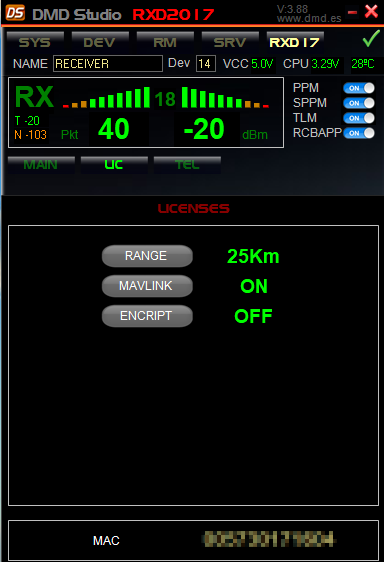Click the T -20 reading
The height and width of the screenshot is (562, 384).
click(x=27, y=121)
